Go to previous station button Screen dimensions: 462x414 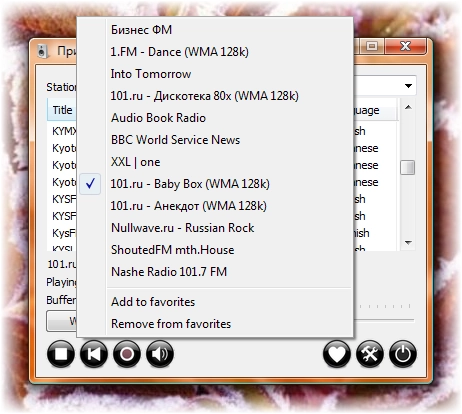pyautogui.click(x=94, y=354)
